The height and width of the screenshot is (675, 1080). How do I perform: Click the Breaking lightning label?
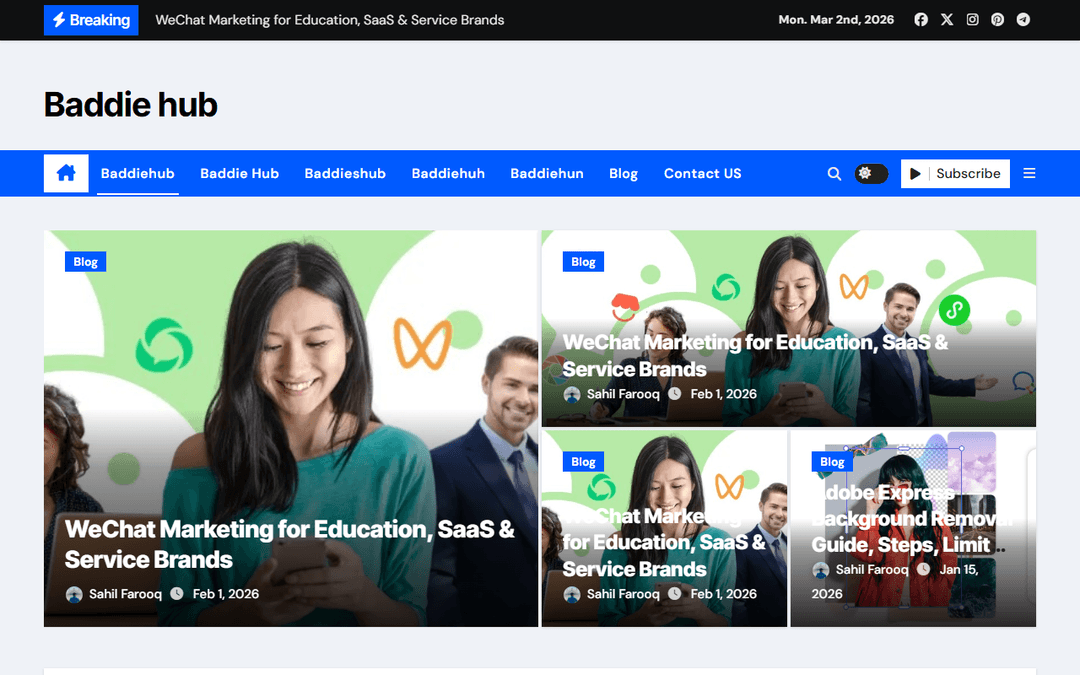coord(91,20)
